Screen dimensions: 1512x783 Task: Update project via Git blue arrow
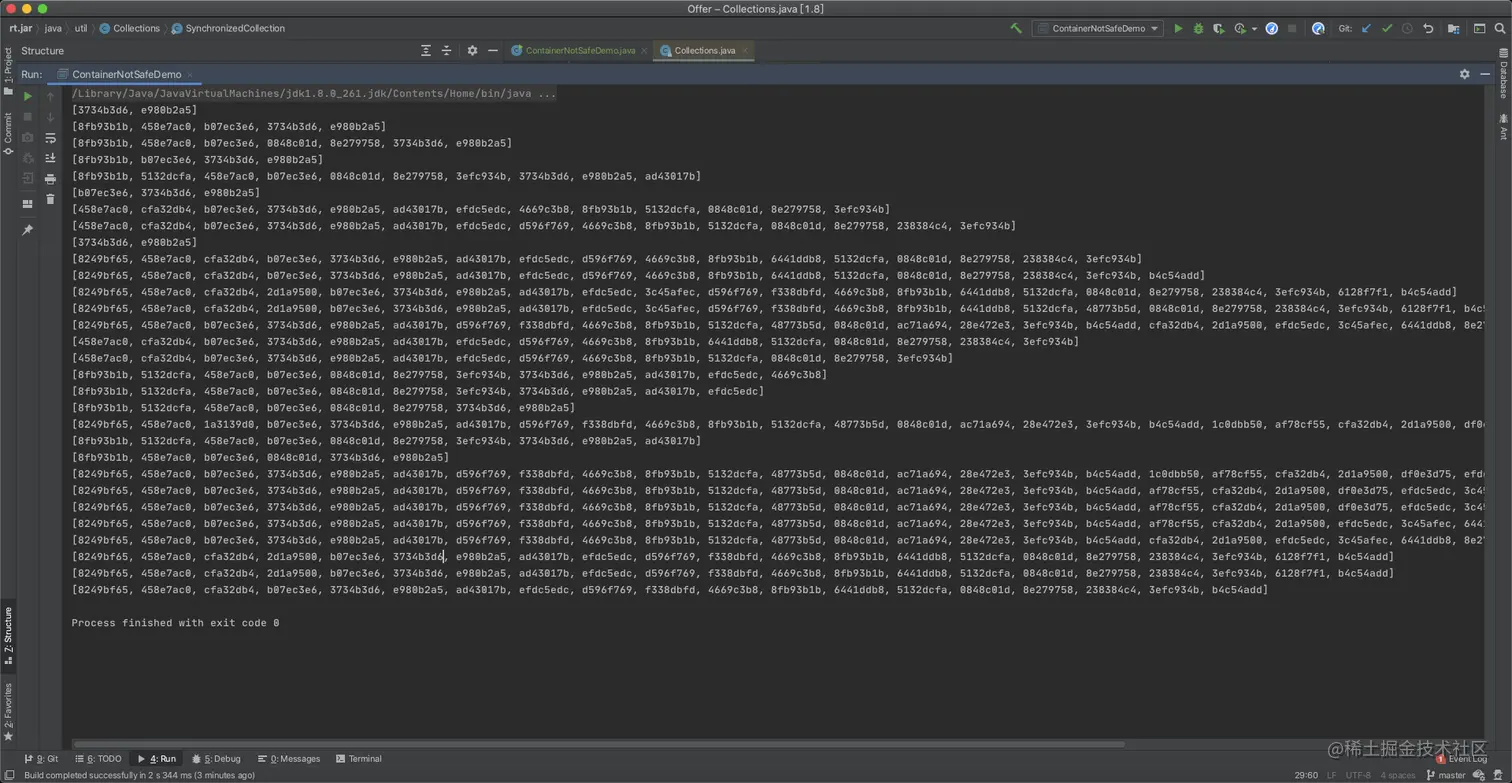click(1366, 29)
